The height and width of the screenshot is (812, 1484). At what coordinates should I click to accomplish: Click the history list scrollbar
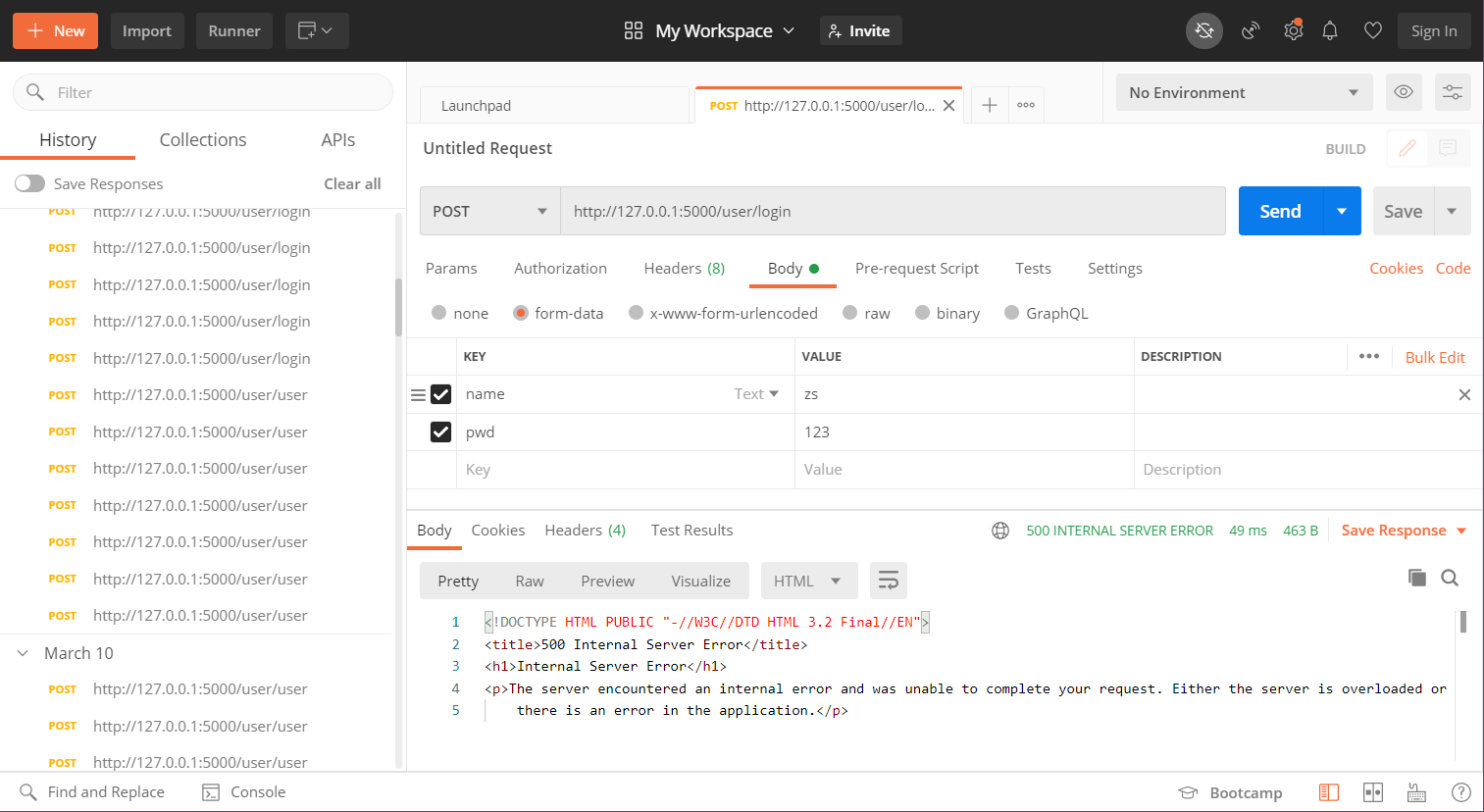pyautogui.click(x=398, y=307)
